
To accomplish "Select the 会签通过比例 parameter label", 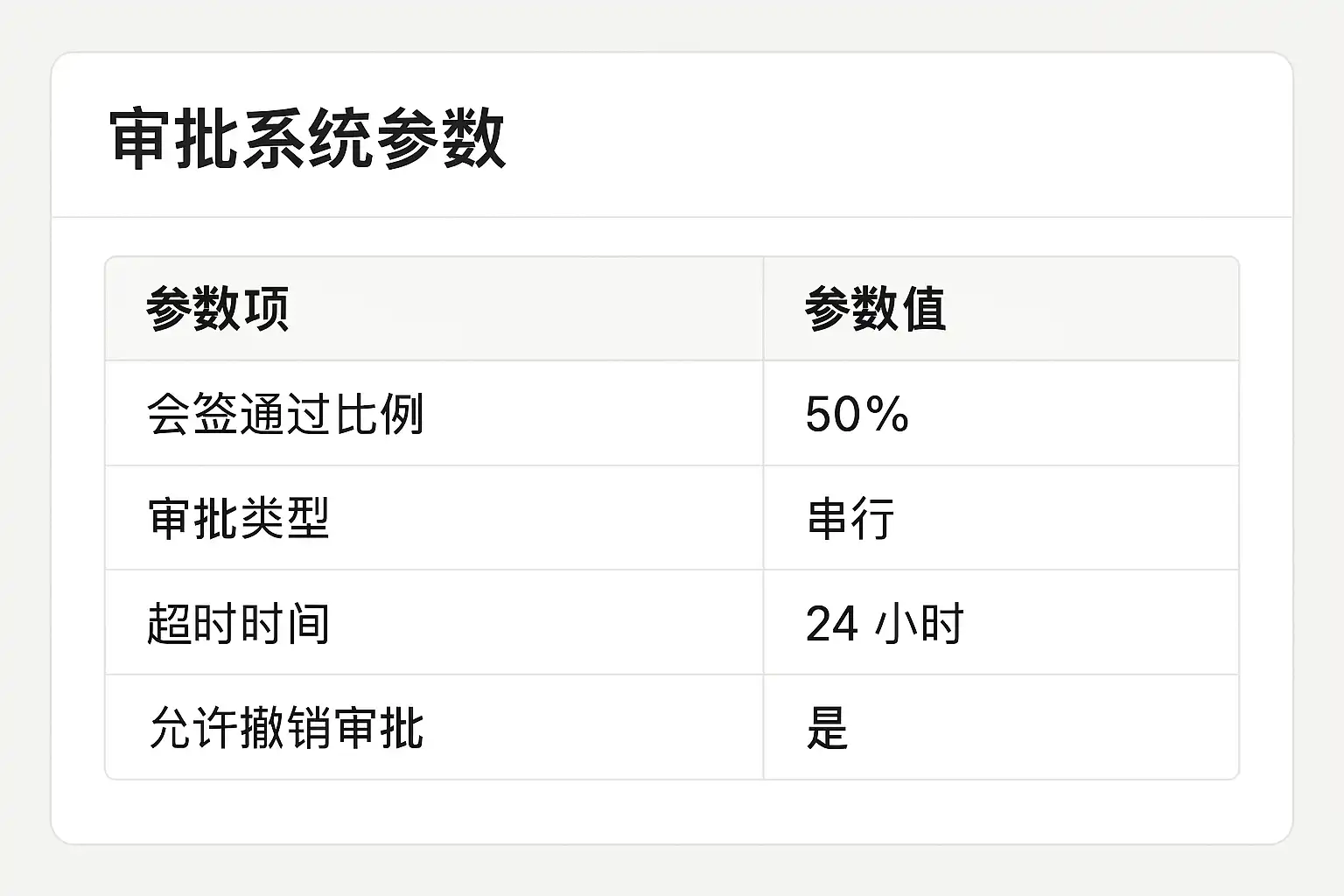I will (x=285, y=414).
